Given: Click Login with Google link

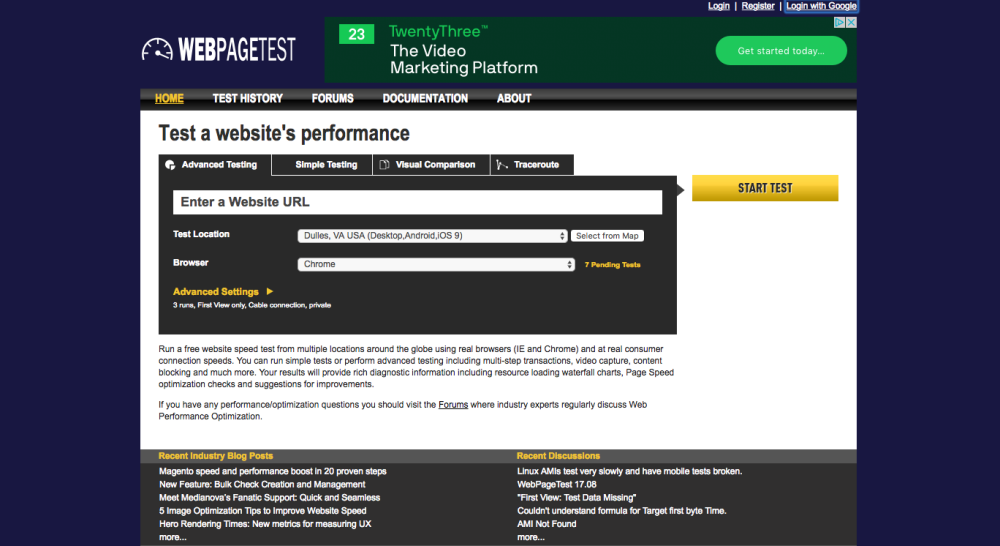Looking at the screenshot, I should (x=821, y=6).
